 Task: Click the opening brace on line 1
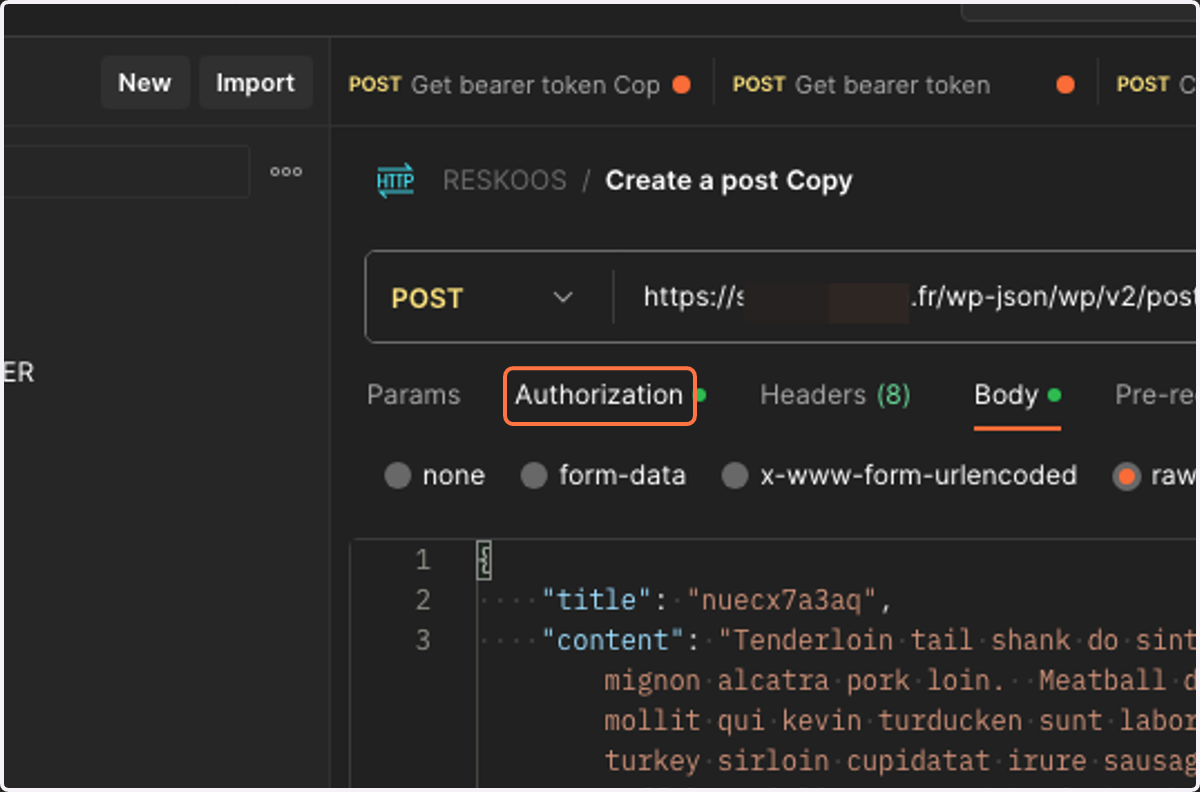485,560
